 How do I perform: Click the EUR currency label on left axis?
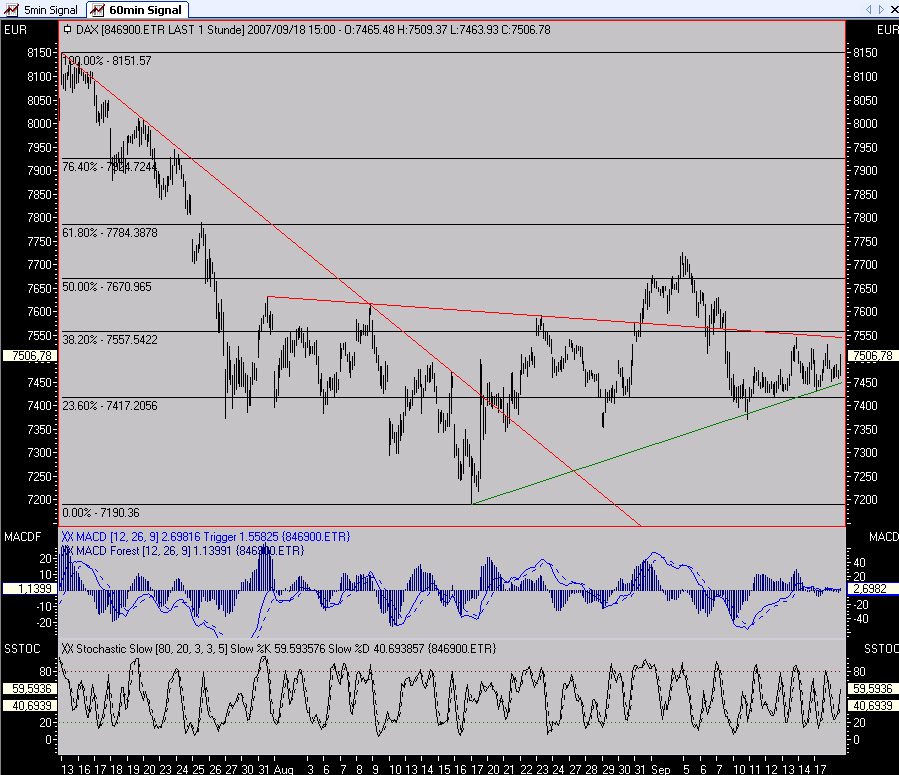pos(15,30)
